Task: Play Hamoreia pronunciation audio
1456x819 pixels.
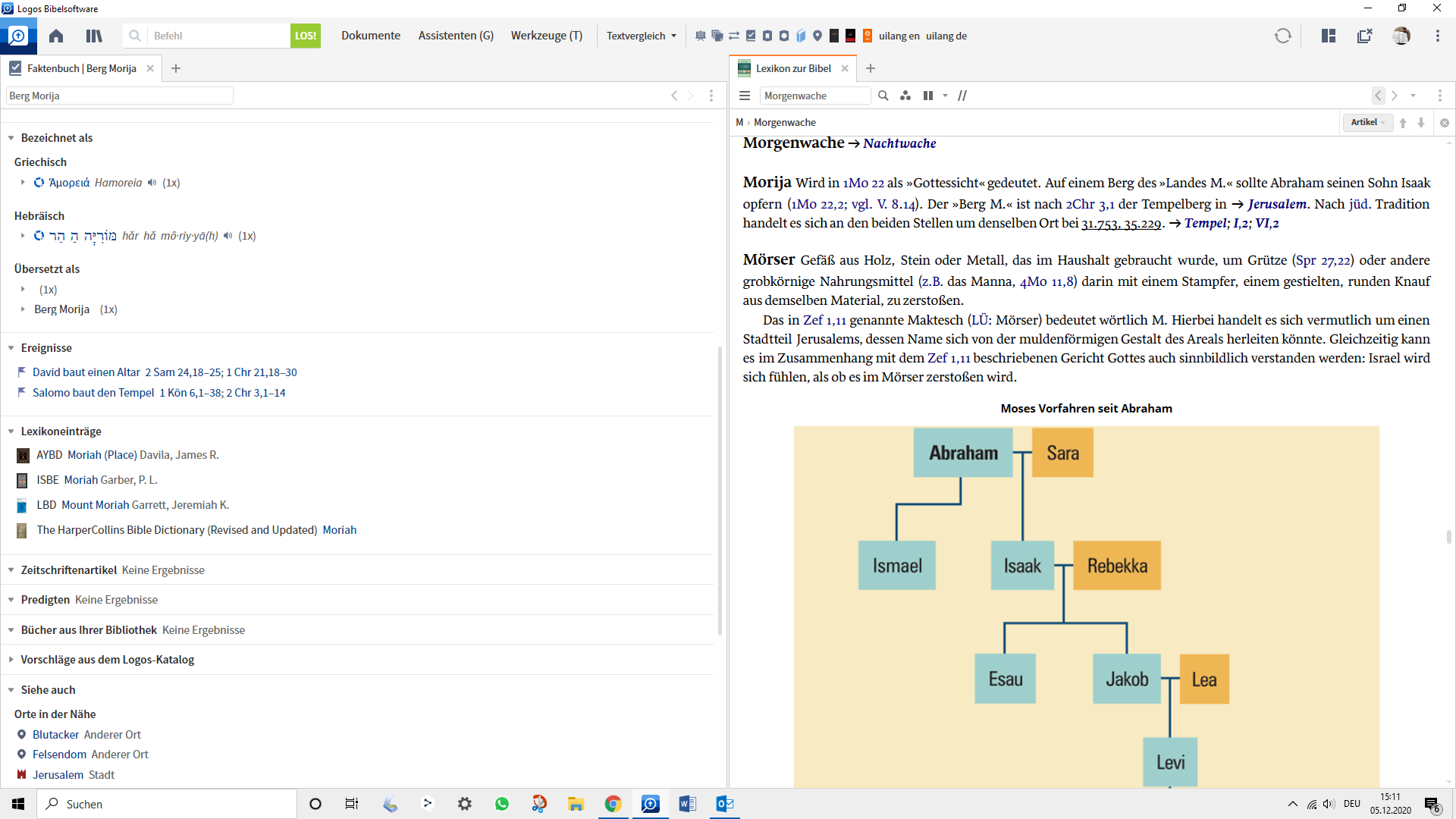Action: pos(152,183)
